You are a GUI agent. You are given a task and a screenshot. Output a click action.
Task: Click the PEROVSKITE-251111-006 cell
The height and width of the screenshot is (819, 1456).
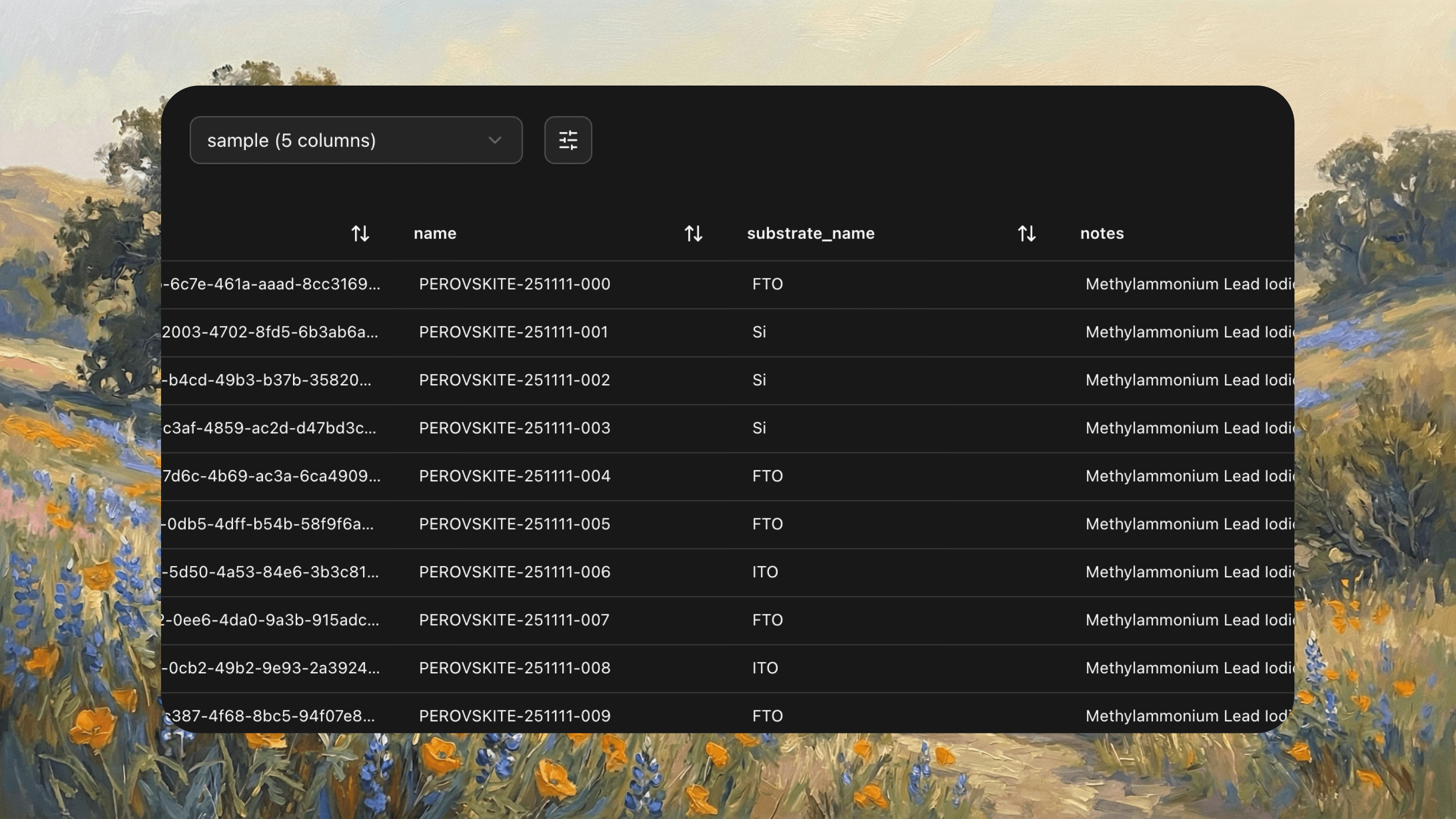coord(514,572)
